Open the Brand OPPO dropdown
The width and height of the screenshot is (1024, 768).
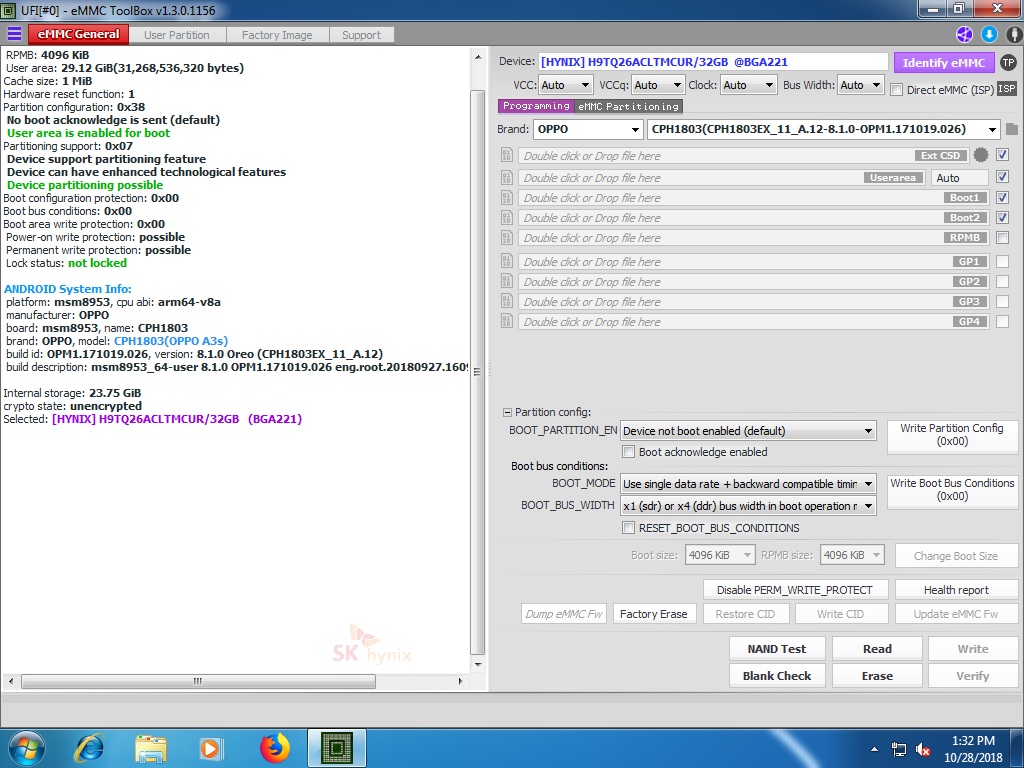click(588, 129)
